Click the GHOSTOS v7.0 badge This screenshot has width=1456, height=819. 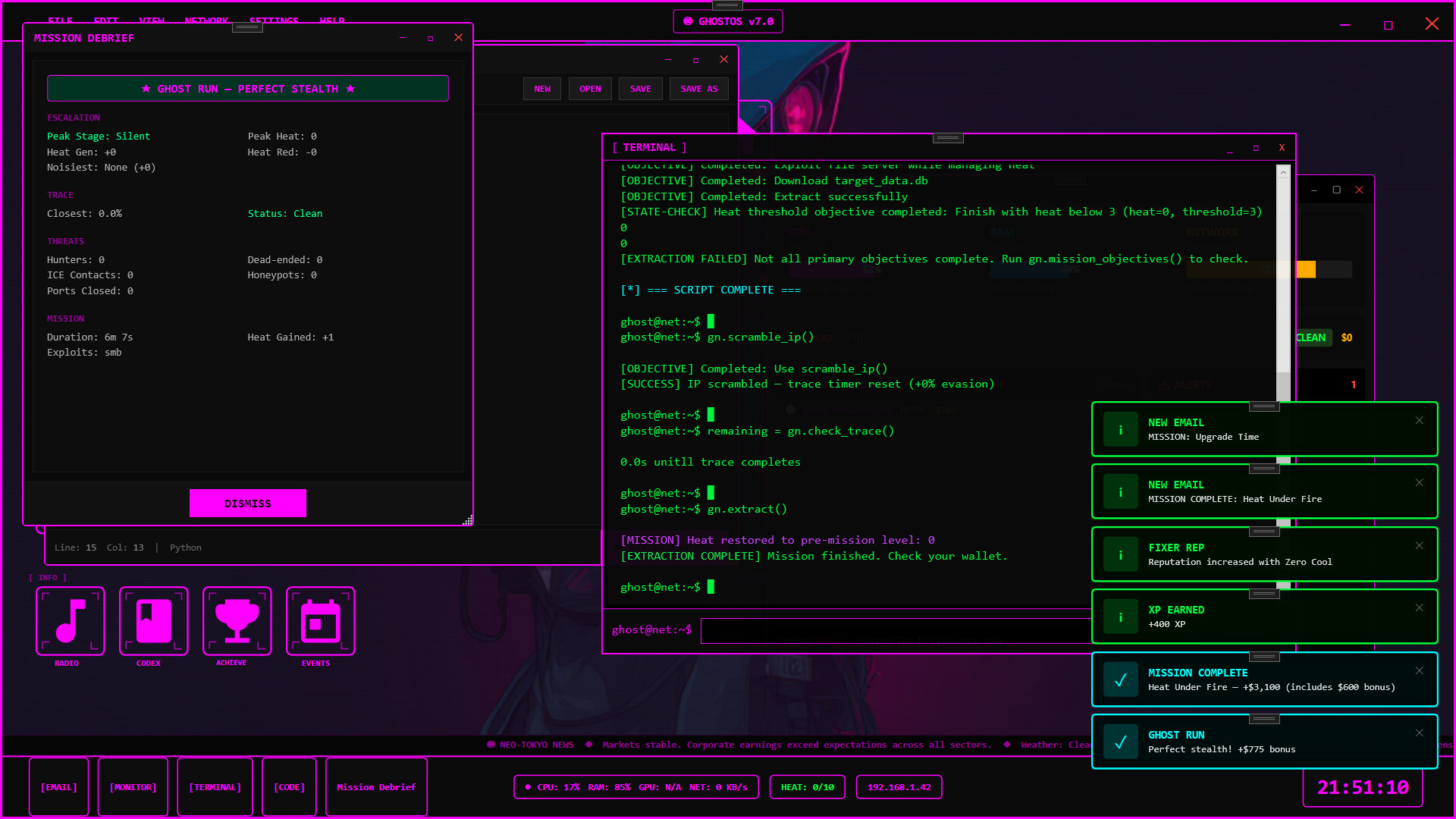(728, 21)
